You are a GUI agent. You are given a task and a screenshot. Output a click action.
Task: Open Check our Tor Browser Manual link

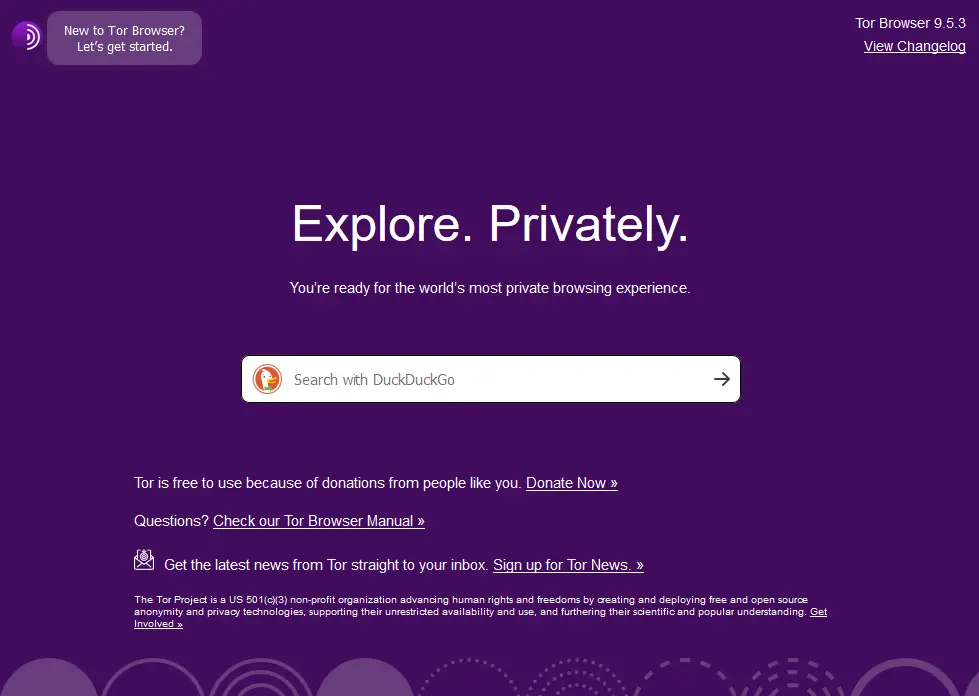point(319,521)
